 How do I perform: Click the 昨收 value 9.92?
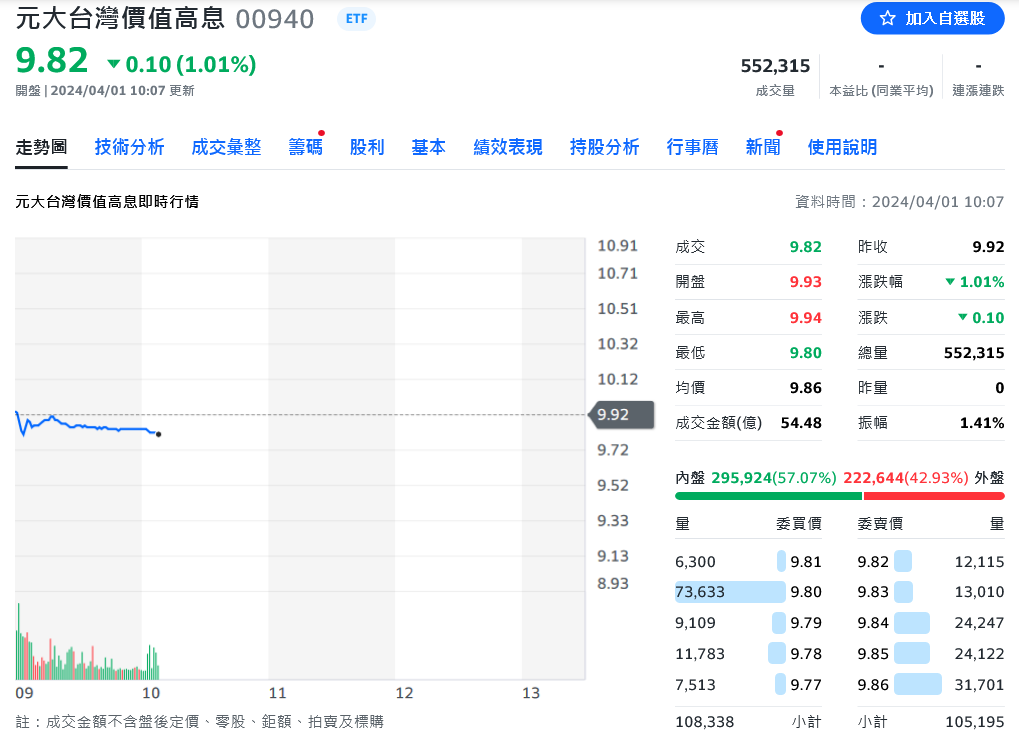pyautogui.click(x=988, y=247)
